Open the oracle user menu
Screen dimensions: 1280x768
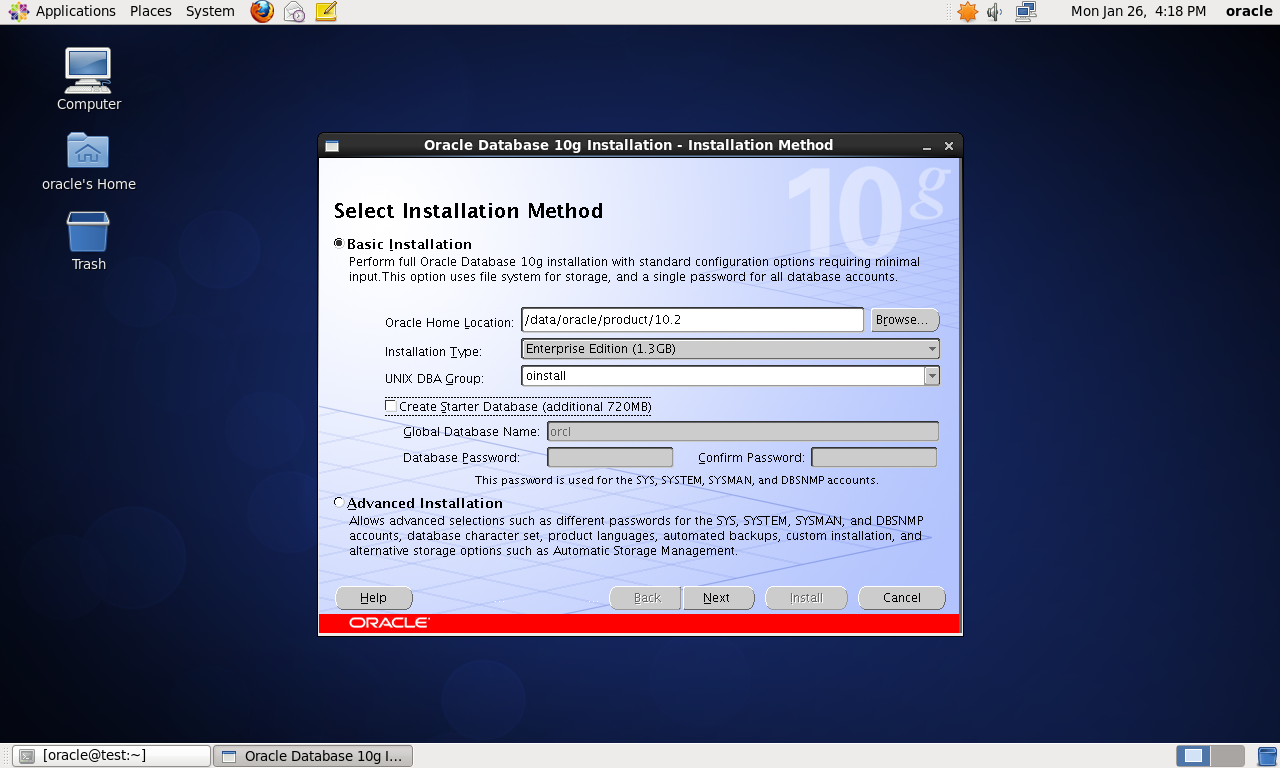coord(1249,11)
